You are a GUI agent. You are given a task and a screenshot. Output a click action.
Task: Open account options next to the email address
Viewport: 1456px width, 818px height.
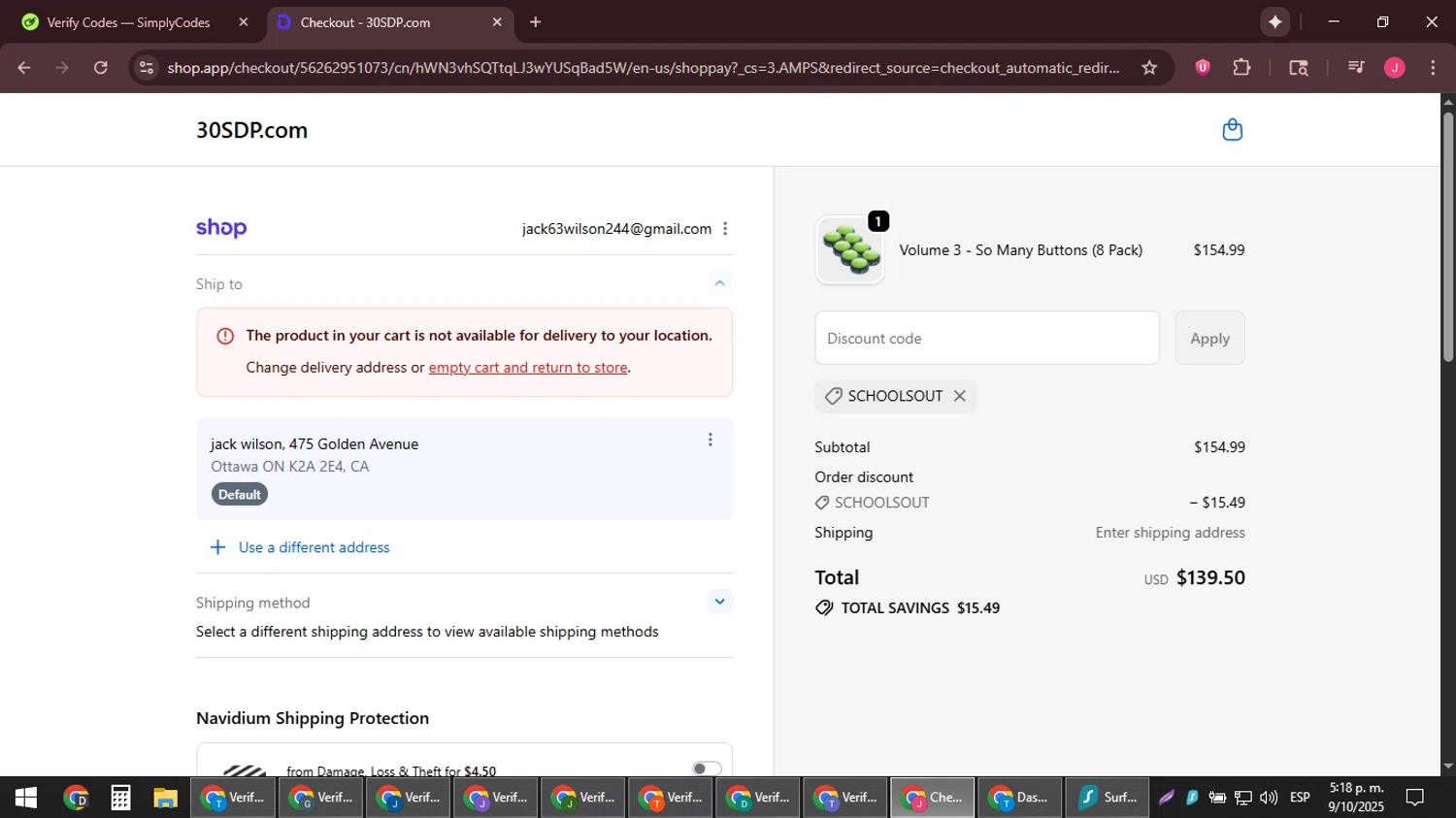click(725, 229)
